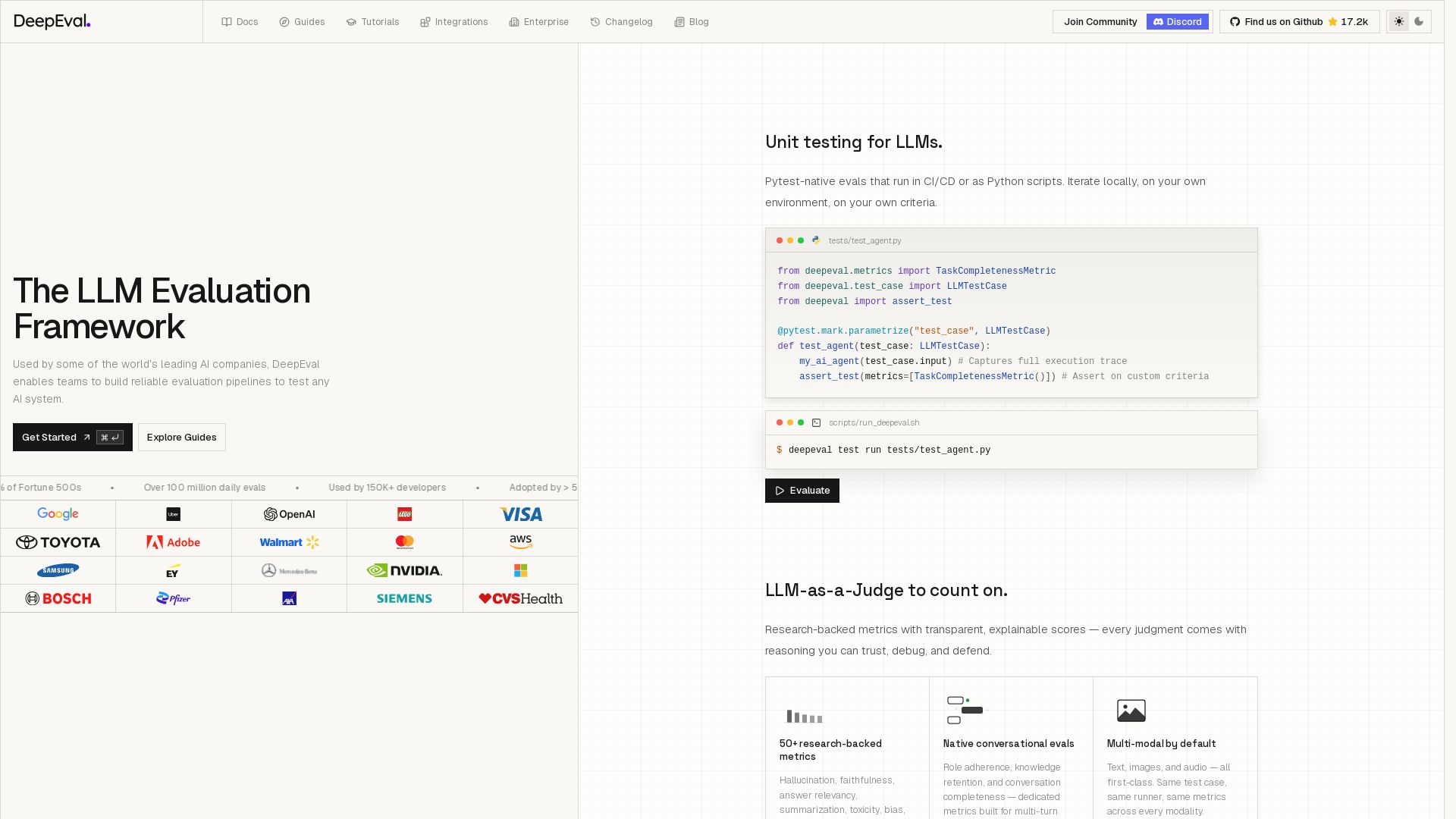Image resolution: width=1456 pixels, height=819 pixels.
Task: Click the CVS Health logo
Action: point(521,598)
